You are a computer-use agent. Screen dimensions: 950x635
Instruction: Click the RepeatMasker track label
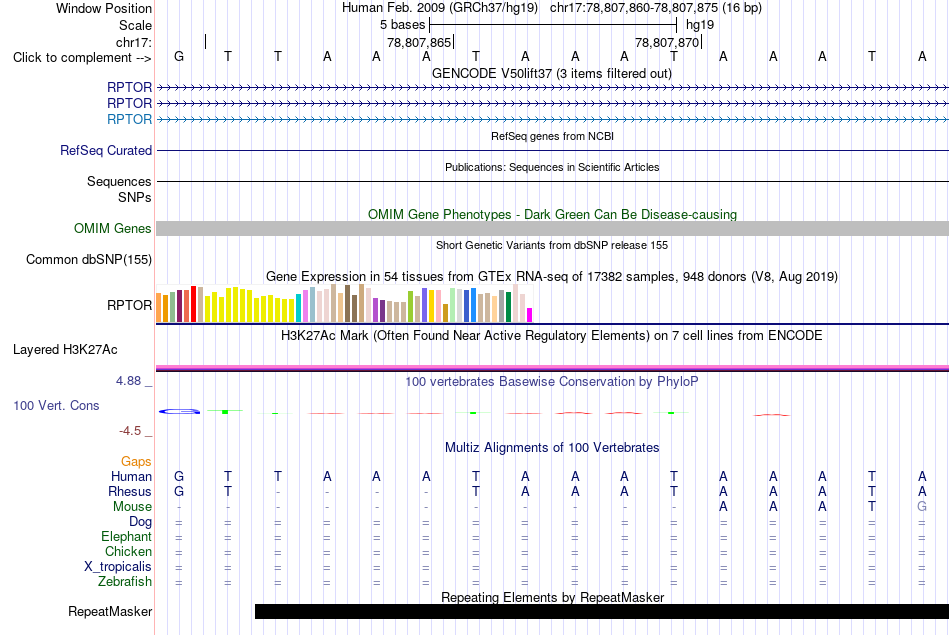point(110,611)
